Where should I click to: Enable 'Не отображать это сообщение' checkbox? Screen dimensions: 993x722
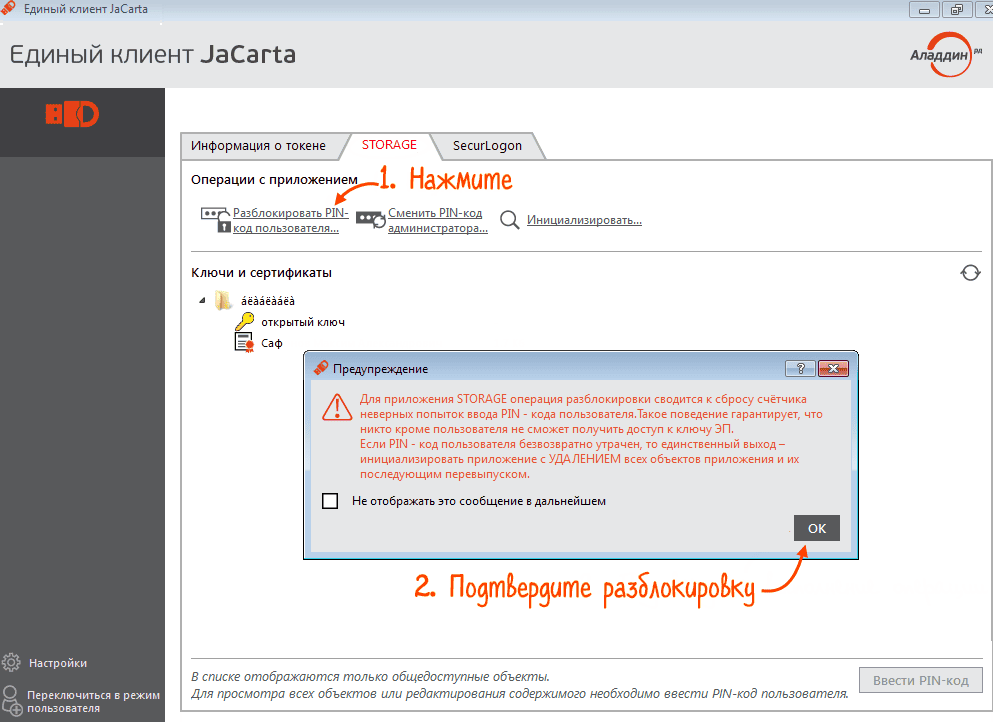[x=330, y=501]
